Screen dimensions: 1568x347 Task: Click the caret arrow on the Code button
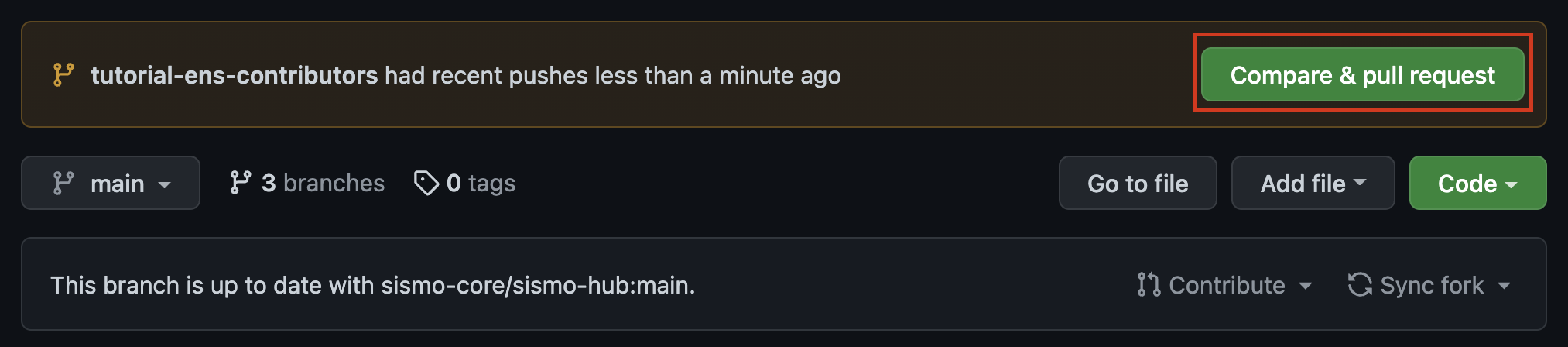[1511, 184]
